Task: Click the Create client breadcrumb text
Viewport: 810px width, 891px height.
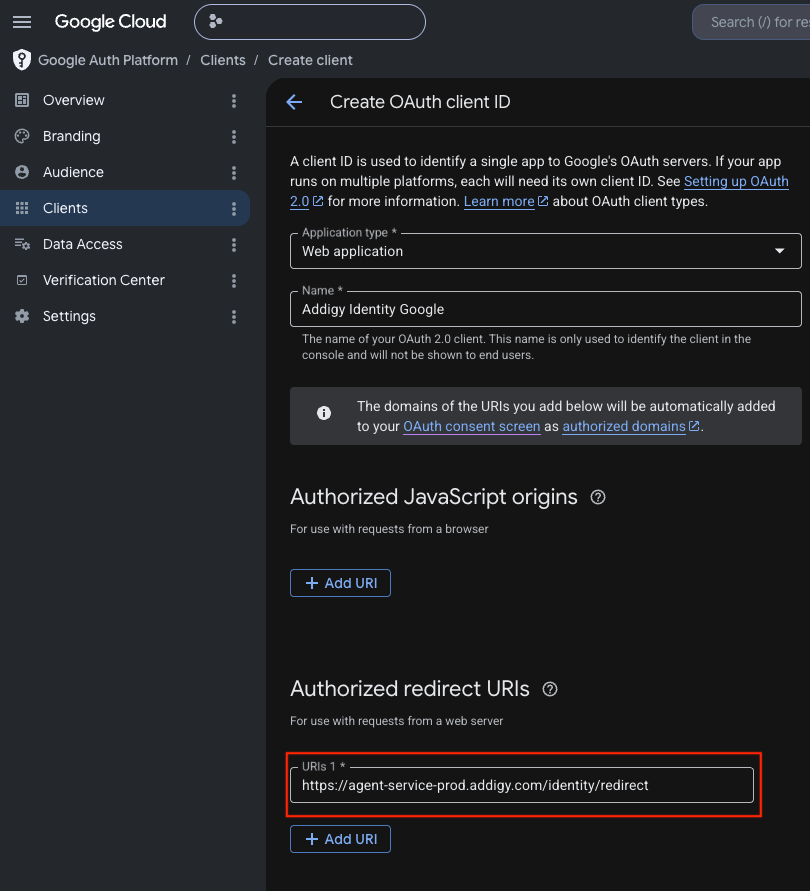Action: click(310, 60)
